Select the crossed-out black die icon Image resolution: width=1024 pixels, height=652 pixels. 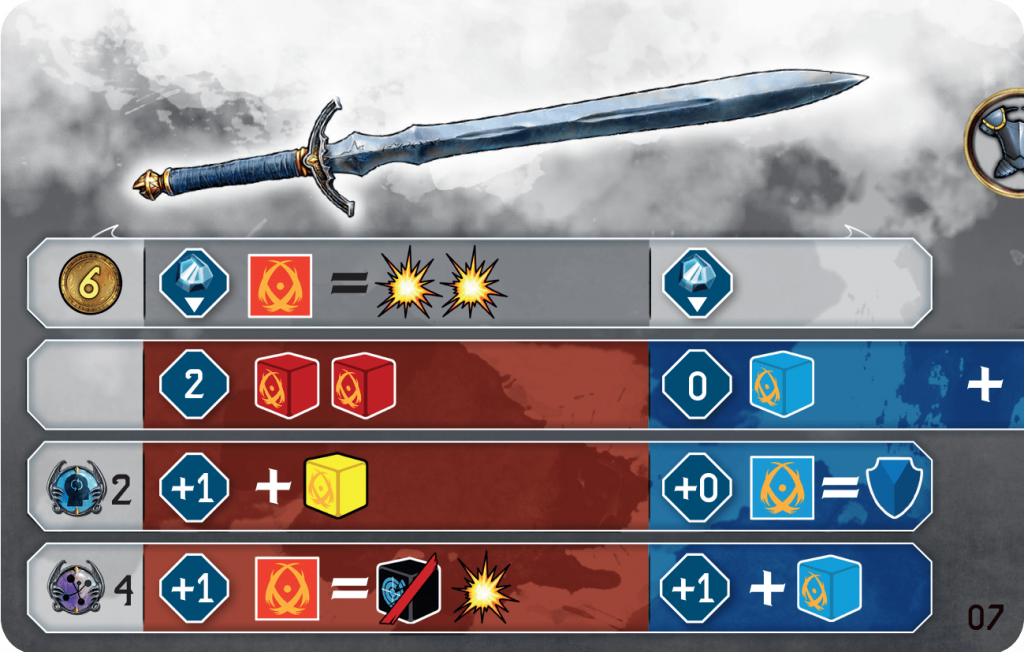point(409,589)
